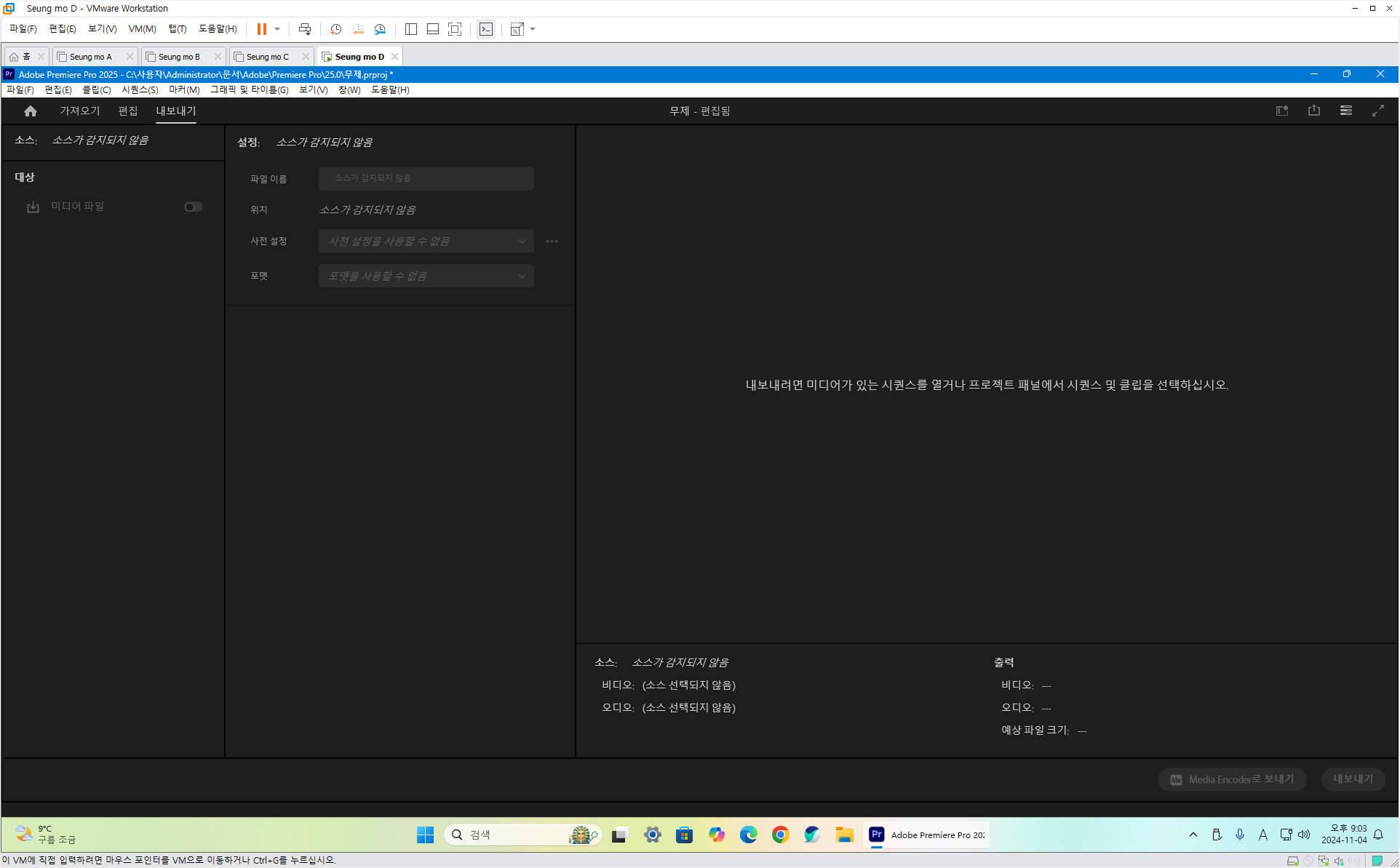This screenshot has height=868, width=1400.
Task: Open VMware power options dropdown arrow
Action: tap(277, 29)
